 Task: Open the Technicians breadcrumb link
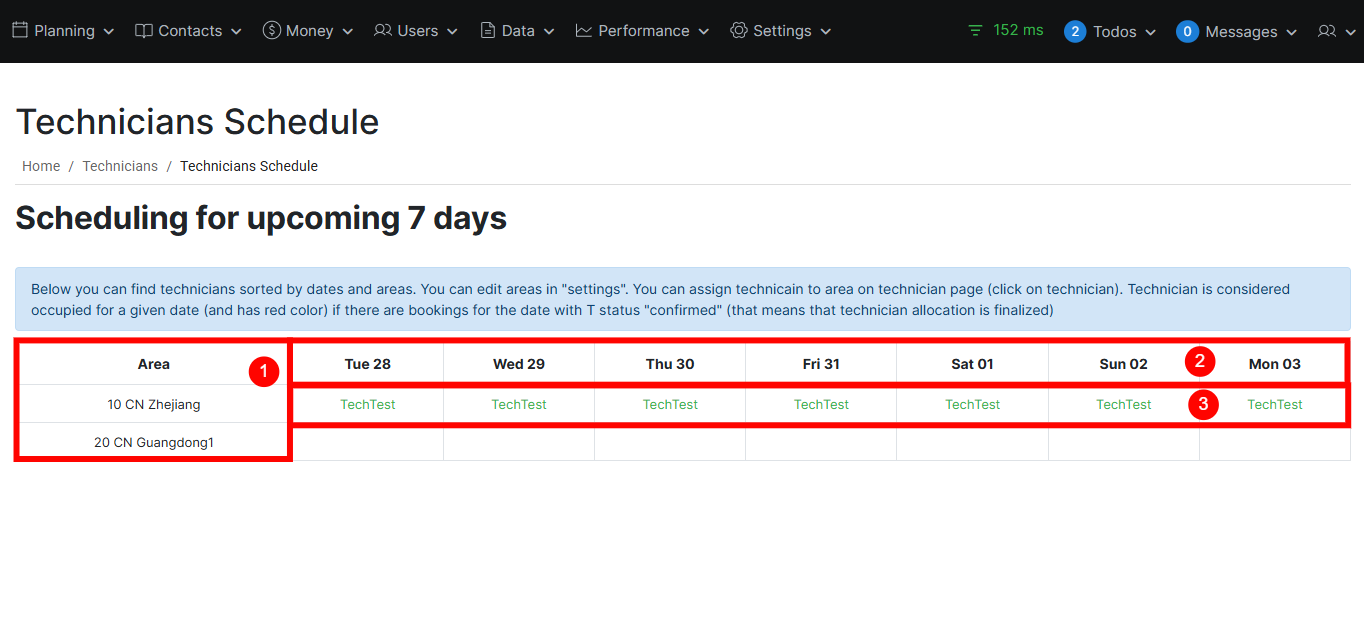click(120, 166)
